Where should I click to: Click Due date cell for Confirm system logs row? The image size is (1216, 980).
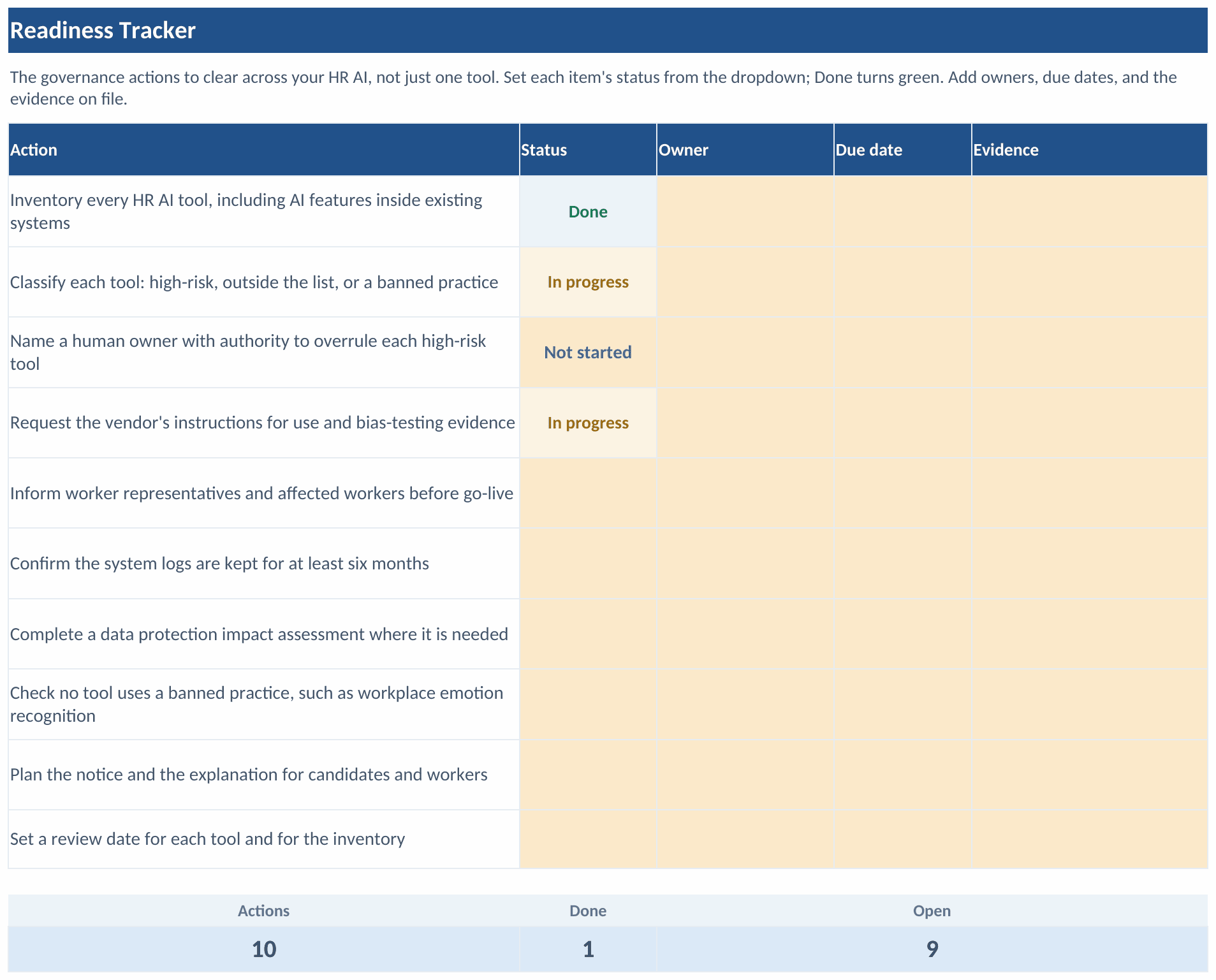click(x=903, y=564)
